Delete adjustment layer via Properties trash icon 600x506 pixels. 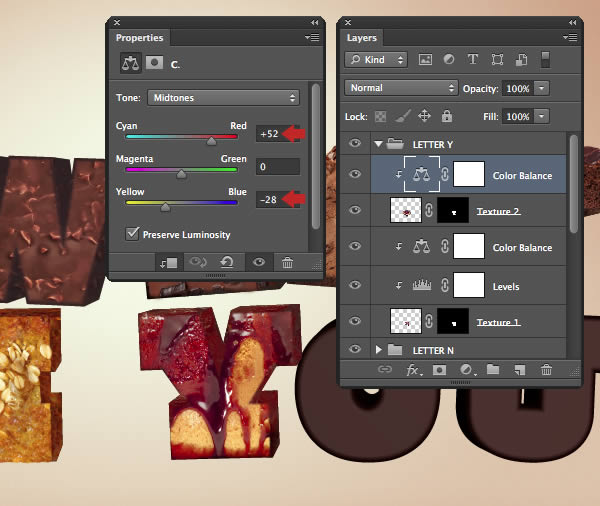tap(287, 263)
